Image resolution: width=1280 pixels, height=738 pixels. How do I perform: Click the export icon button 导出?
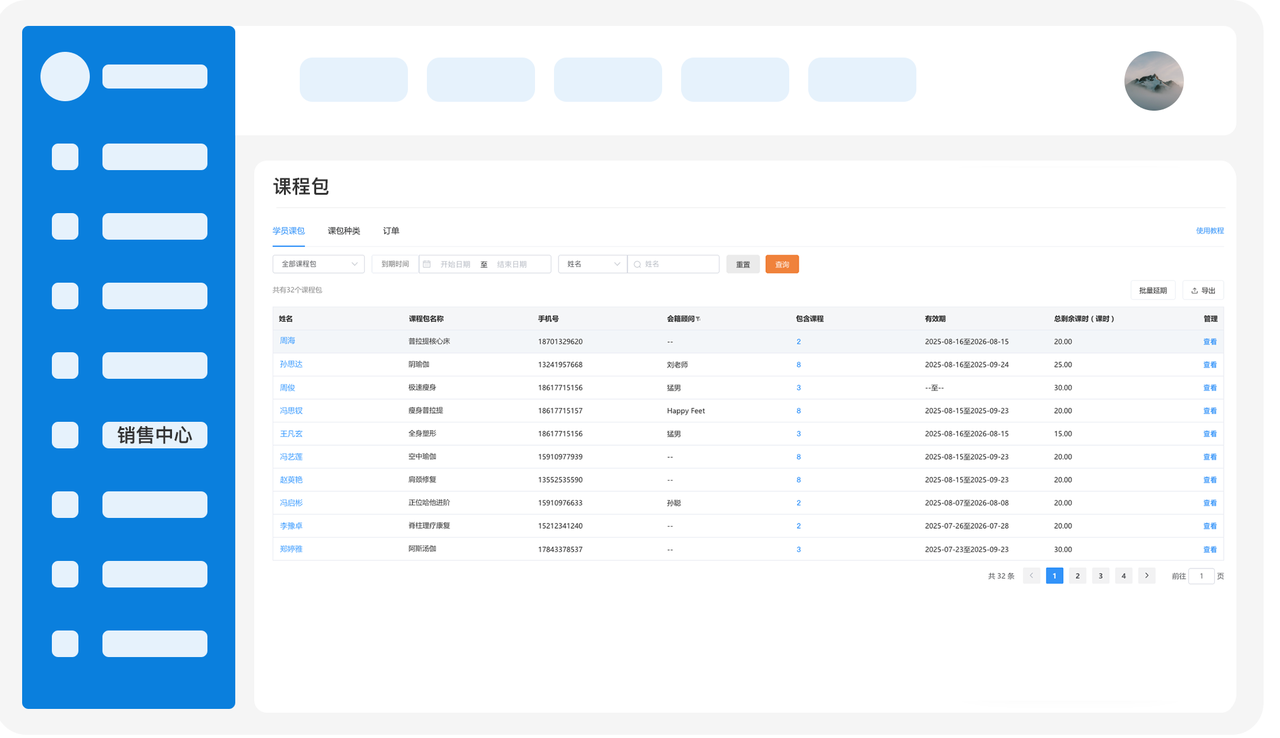point(1202,291)
